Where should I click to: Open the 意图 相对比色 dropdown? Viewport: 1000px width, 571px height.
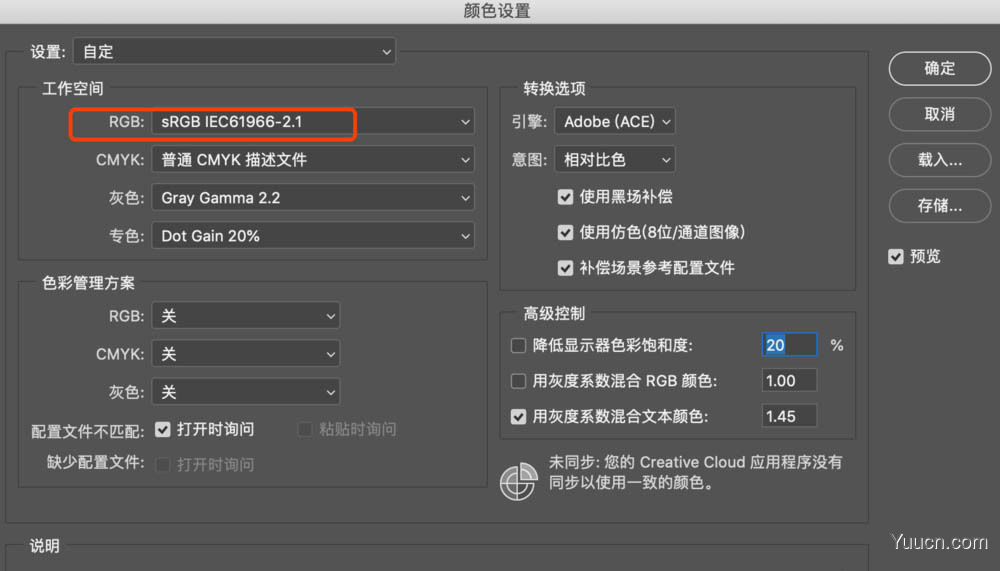(x=615, y=159)
